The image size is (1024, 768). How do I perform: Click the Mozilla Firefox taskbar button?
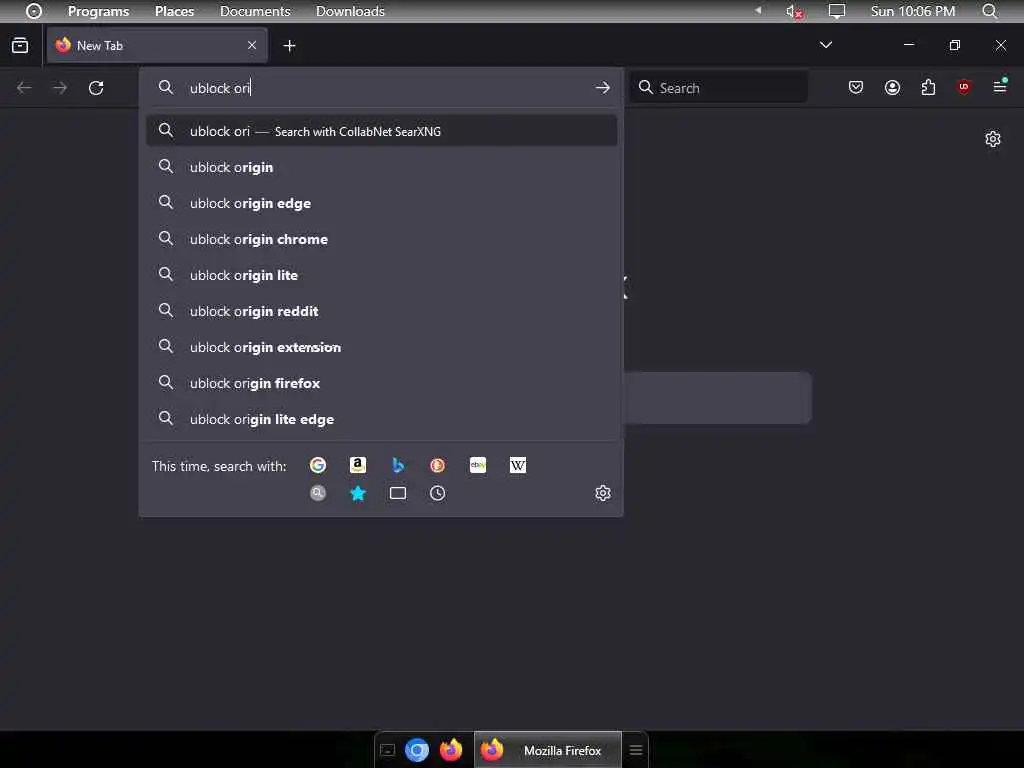[548, 750]
